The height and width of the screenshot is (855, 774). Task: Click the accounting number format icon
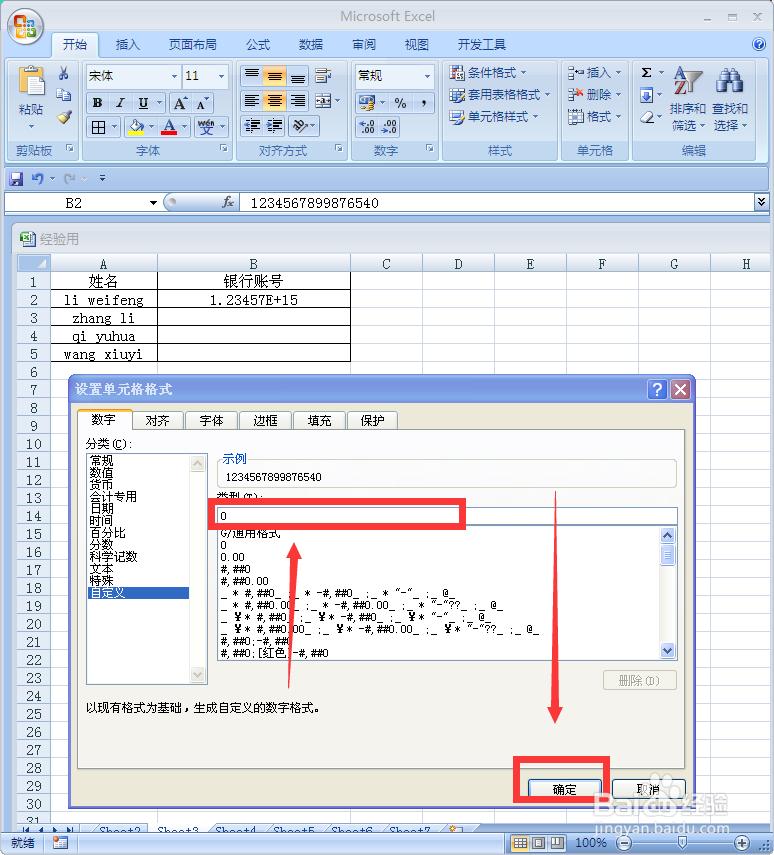point(367,103)
